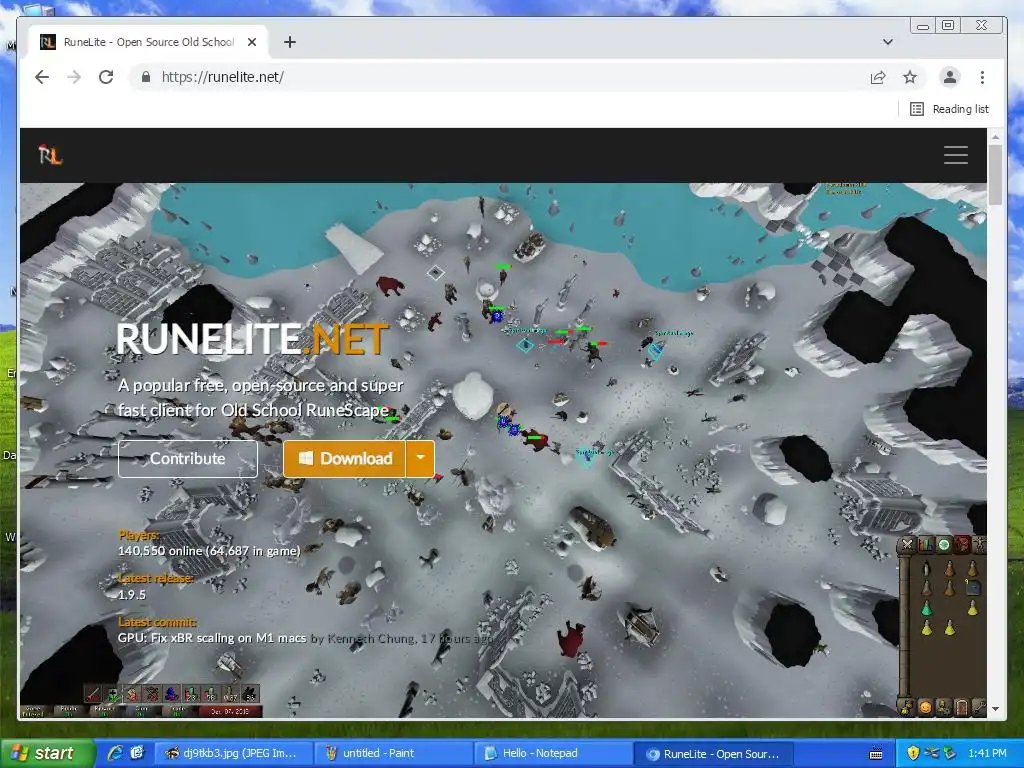Switch to the dj9tkb3.jpg taskbar window

point(233,753)
